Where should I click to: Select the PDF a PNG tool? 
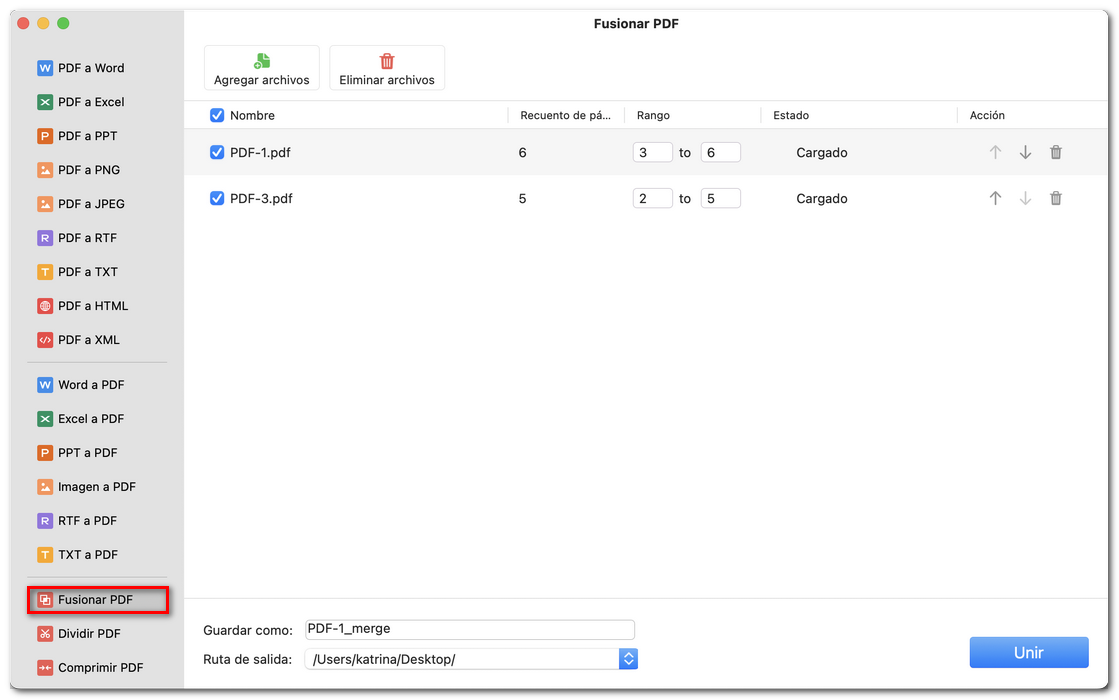click(x=90, y=170)
